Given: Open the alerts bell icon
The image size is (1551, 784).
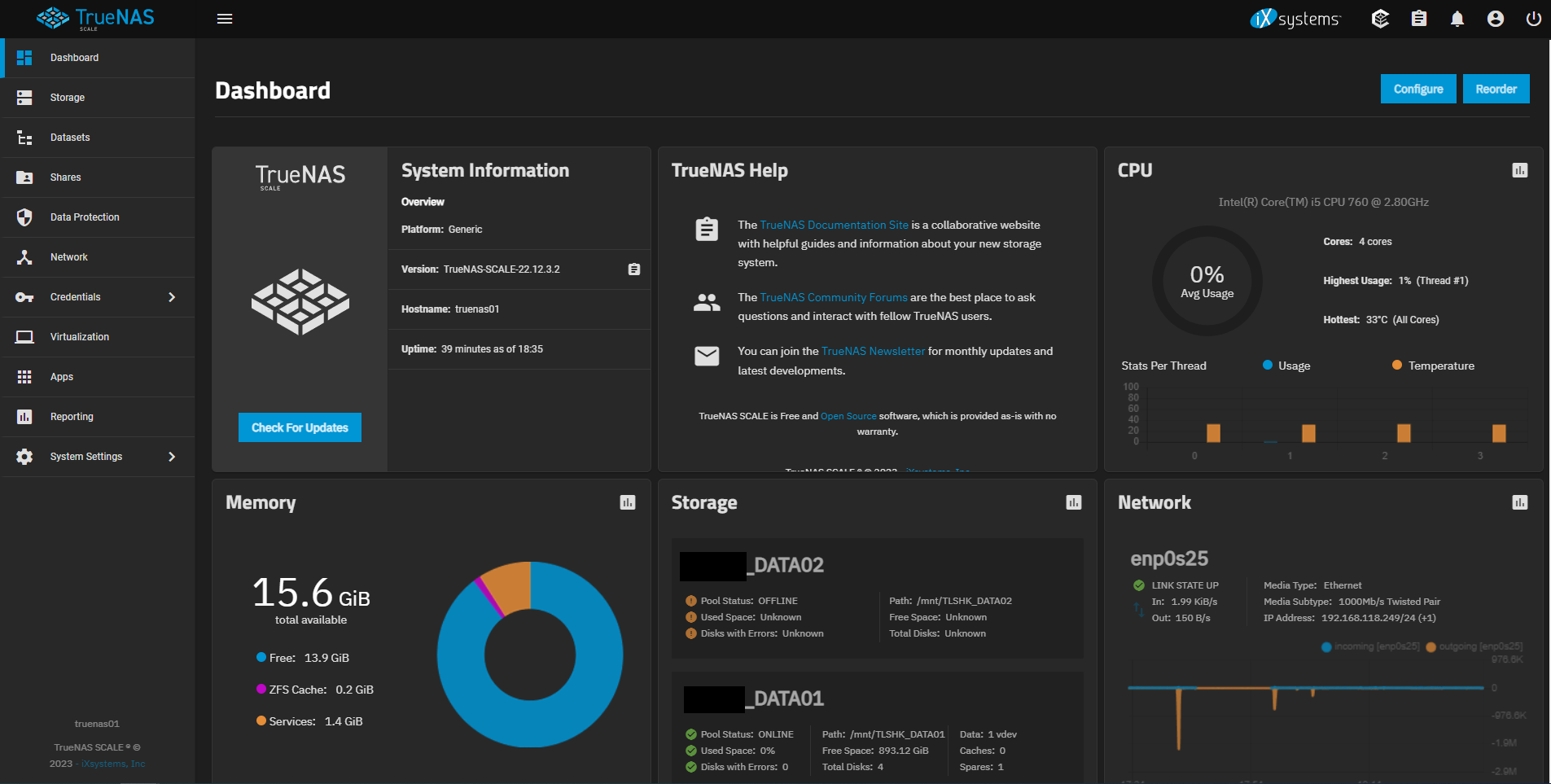Looking at the screenshot, I should click(1457, 19).
